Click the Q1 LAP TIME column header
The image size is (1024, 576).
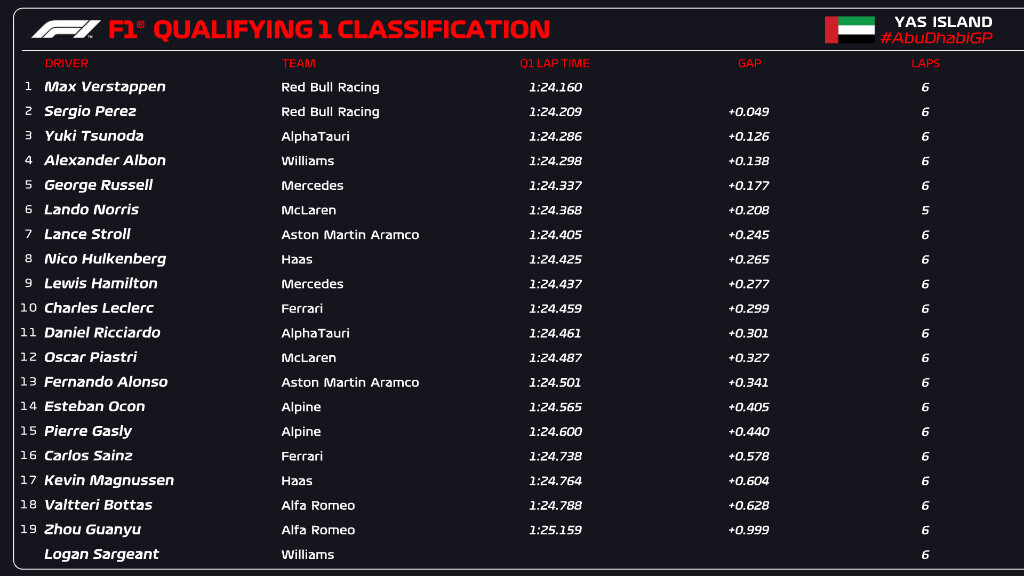(554, 63)
